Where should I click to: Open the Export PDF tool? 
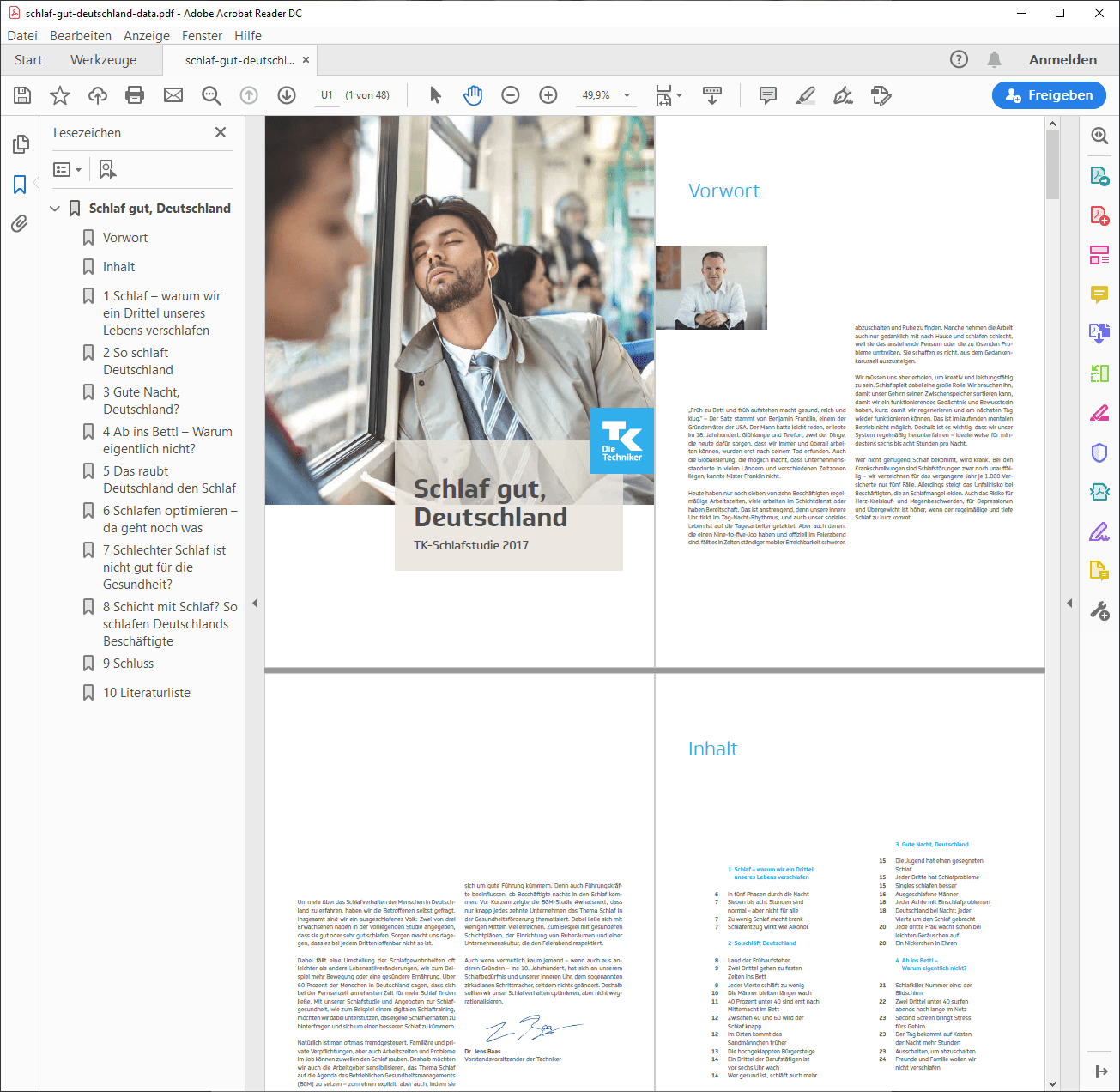click(1099, 176)
